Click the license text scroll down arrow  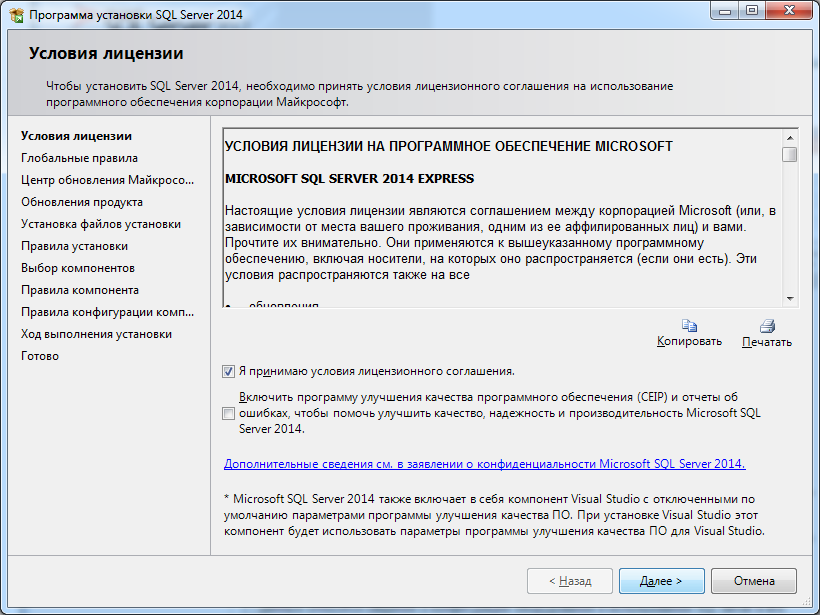pyautogui.click(x=790, y=298)
